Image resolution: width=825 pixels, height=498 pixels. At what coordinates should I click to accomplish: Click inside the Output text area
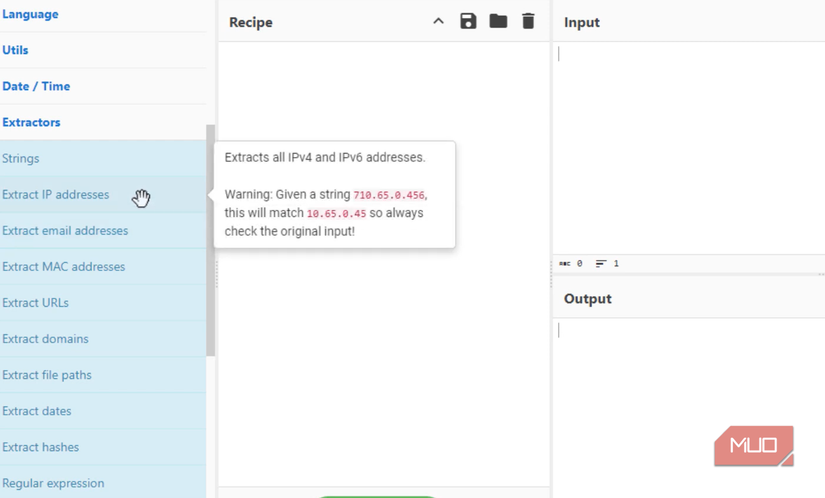[x=689, y=408]
